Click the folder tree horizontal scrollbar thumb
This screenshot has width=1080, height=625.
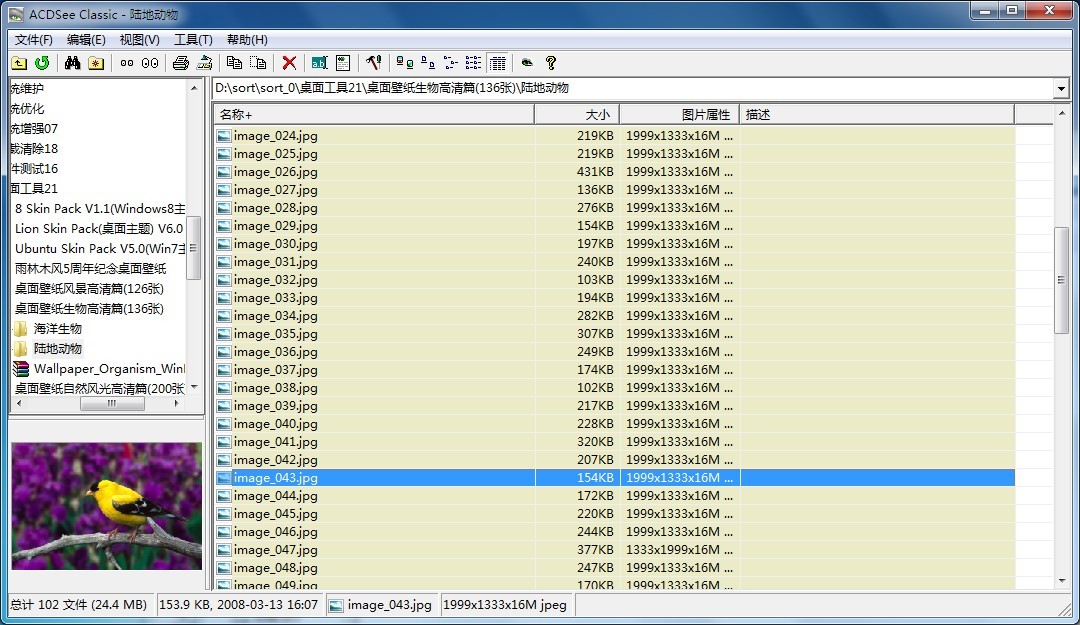click(111, 404)
